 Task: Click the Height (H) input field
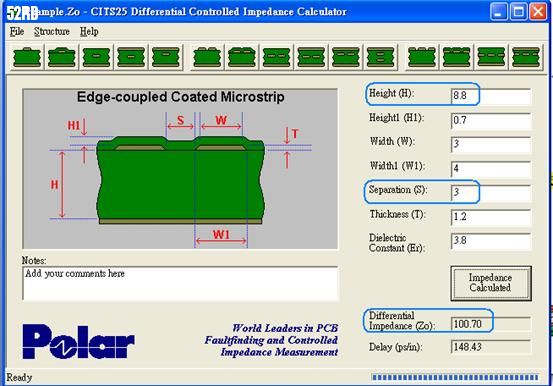click(491, 96)
